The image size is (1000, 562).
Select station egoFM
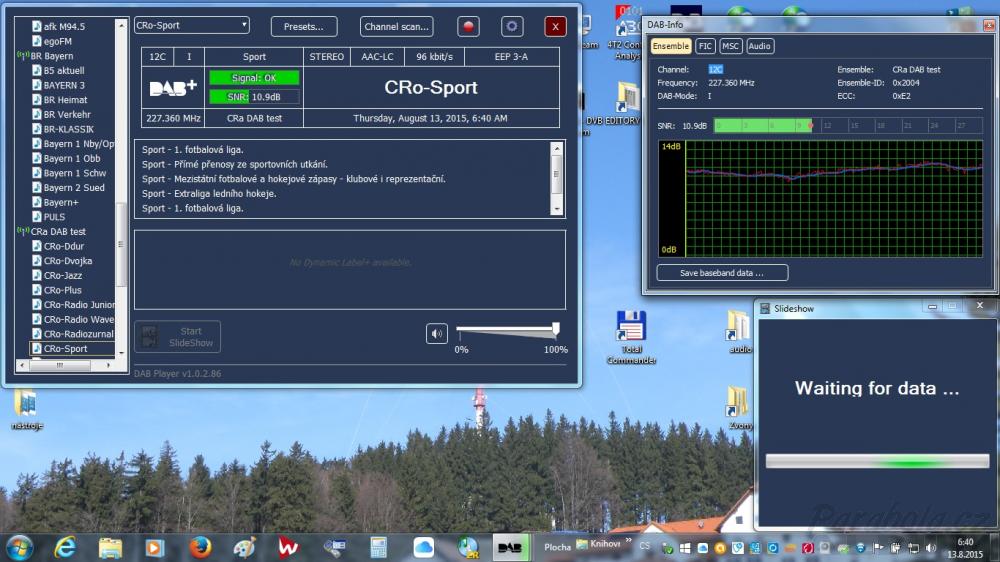(x=57, y=41)
